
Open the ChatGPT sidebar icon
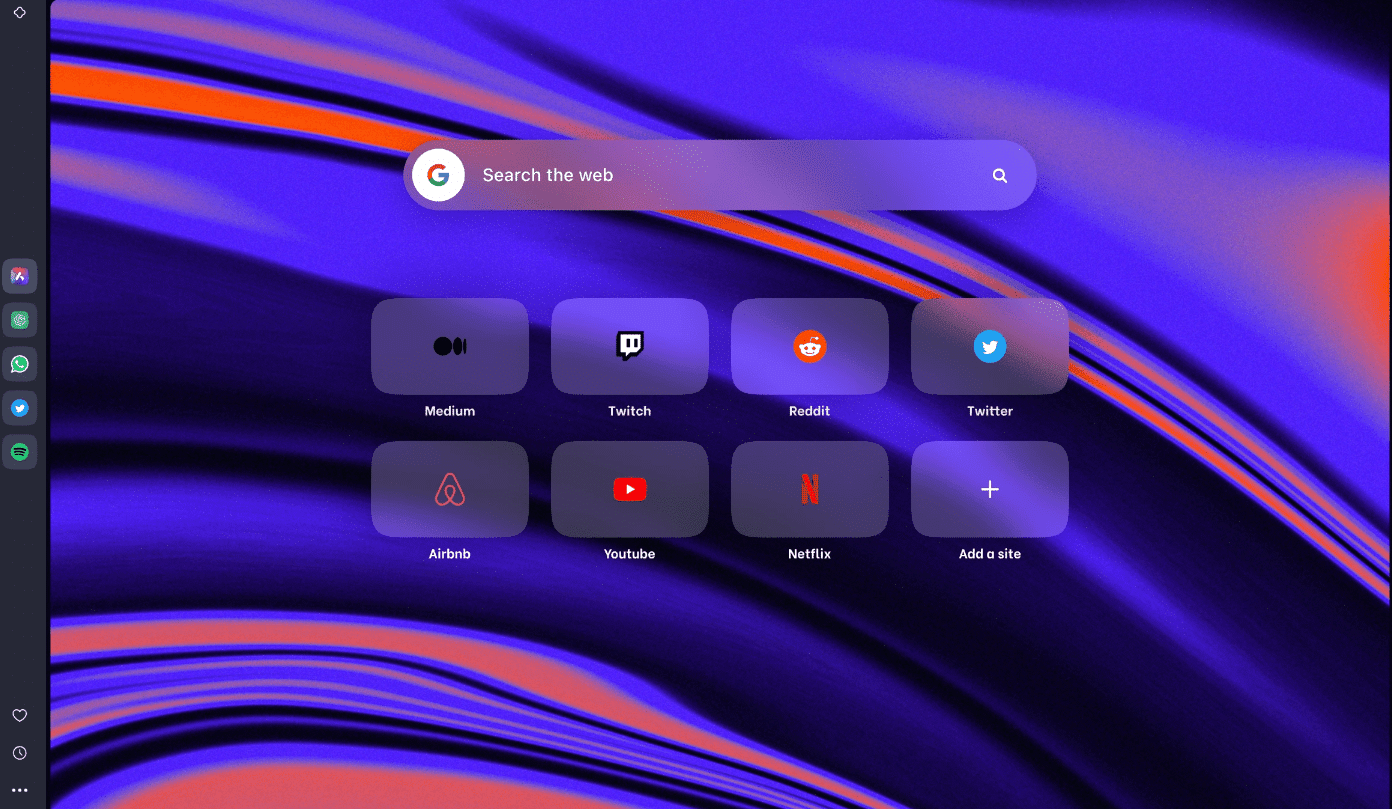[x=20, y=320]
